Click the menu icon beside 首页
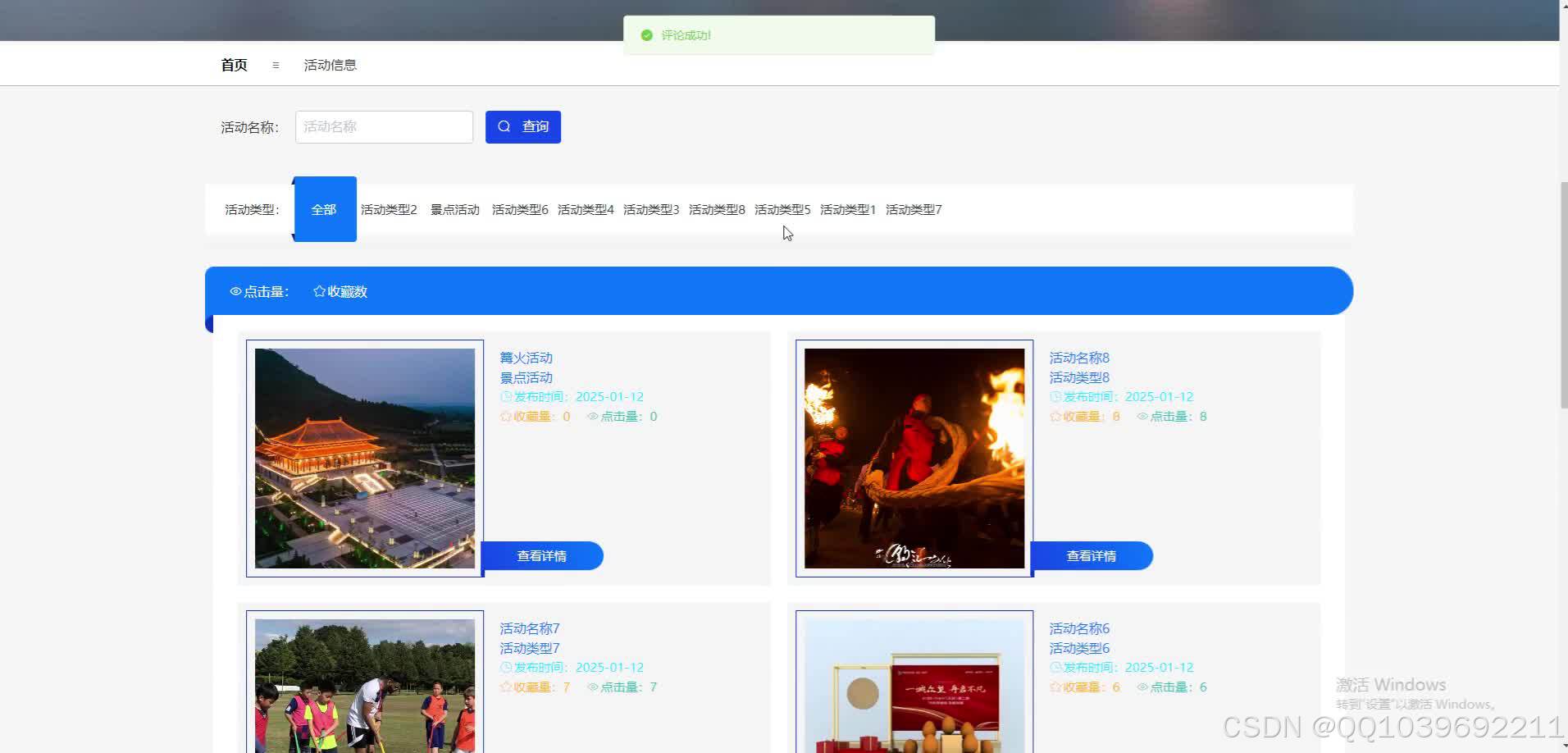The height and width of the screenshot is (753, 1568). point(276,65)
